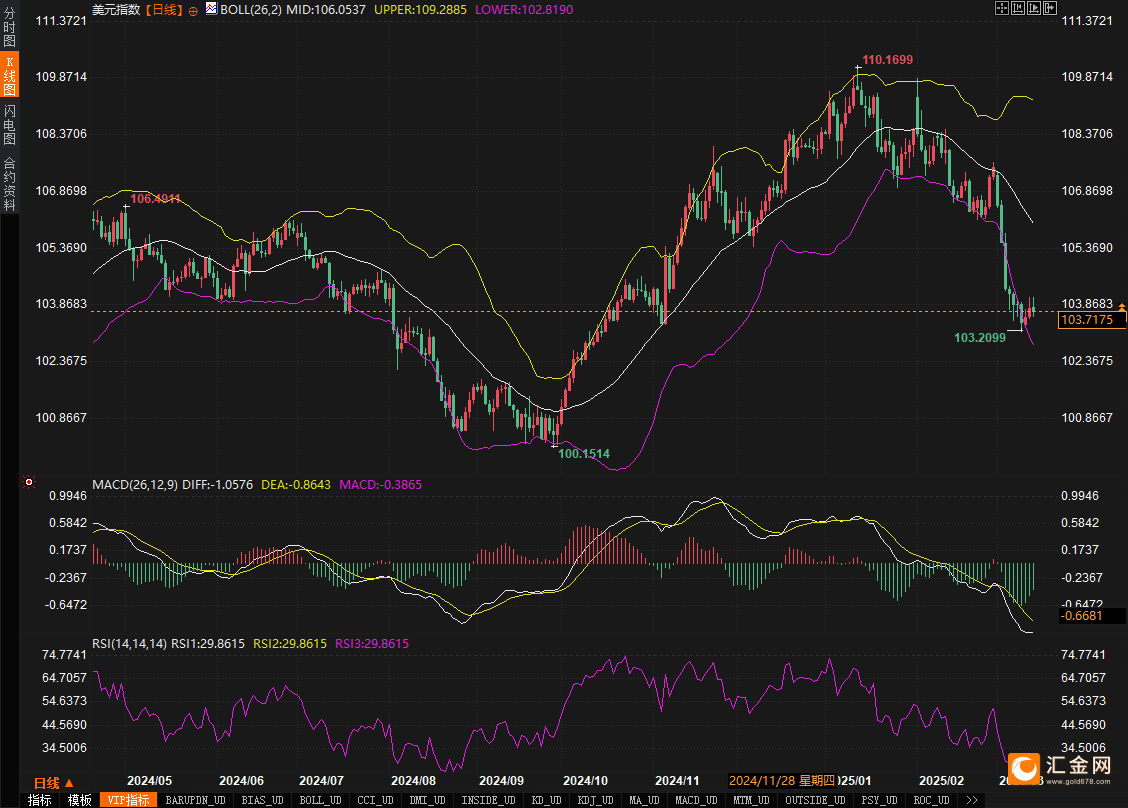Click the orange circle icon beside 日线 title
Viewport: 1128px width, 808px height.
[x=193, y=11]
